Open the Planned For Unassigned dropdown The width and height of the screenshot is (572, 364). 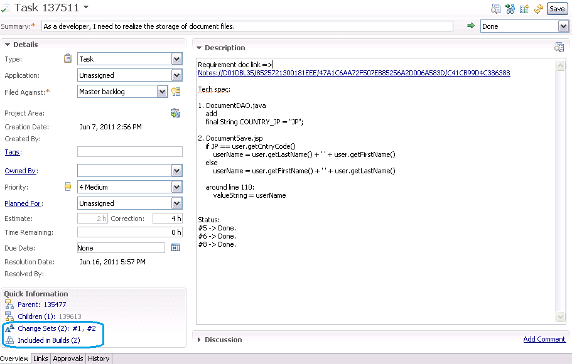point(177,203)
